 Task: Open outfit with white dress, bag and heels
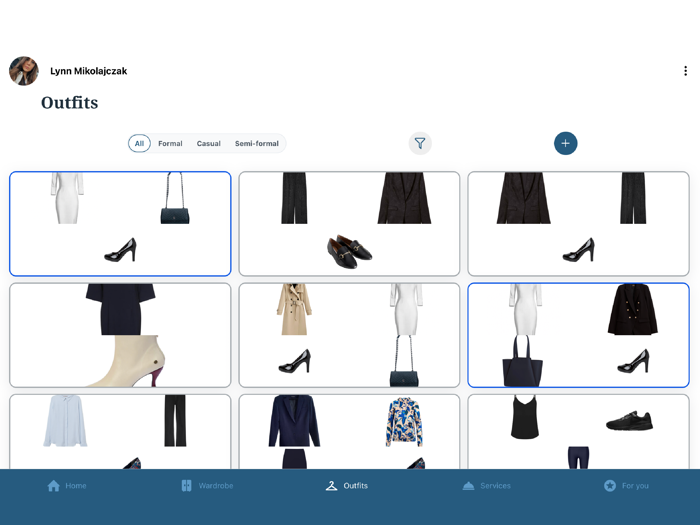point(120,224)
